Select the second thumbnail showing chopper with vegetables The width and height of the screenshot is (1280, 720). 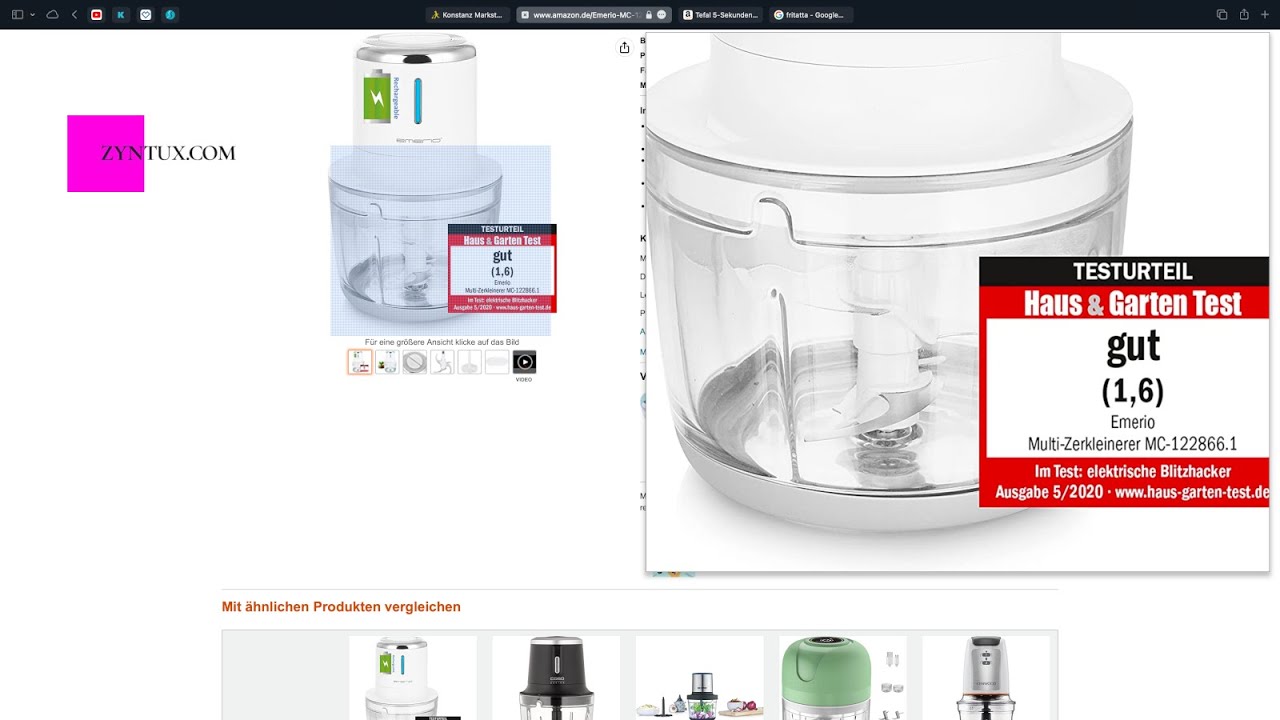pyautogui.click(x=387, y=362)
